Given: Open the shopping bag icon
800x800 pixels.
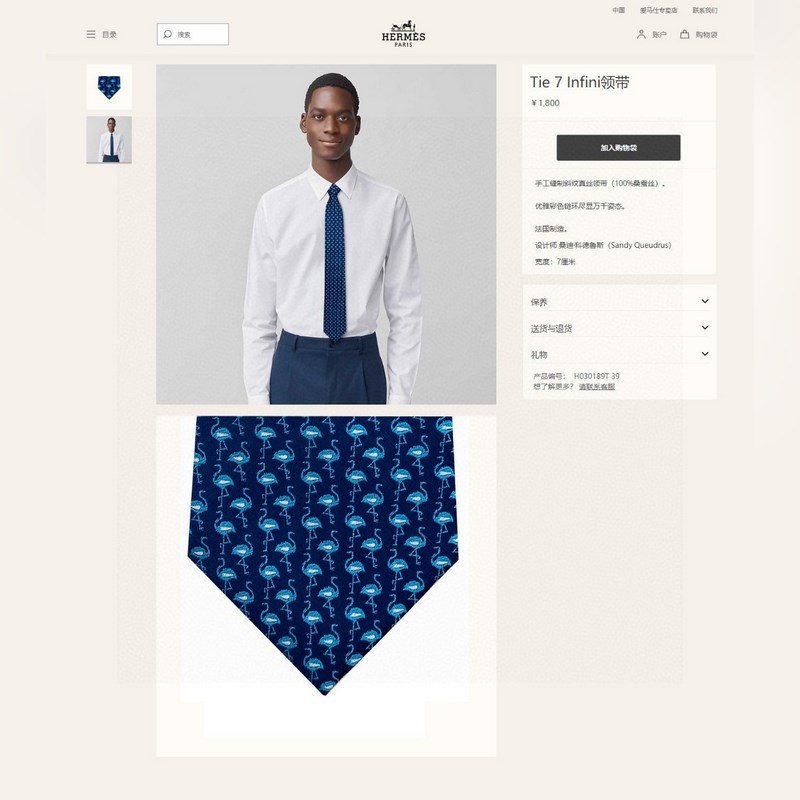Looking at the screenshot, I should pyautogui.click(x=685, y=34).
